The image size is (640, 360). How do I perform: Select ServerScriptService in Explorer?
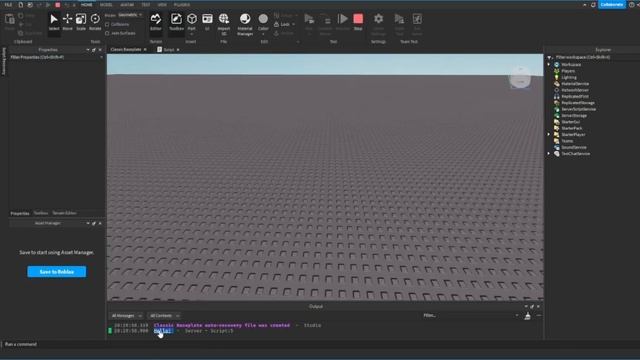point(578,109)
